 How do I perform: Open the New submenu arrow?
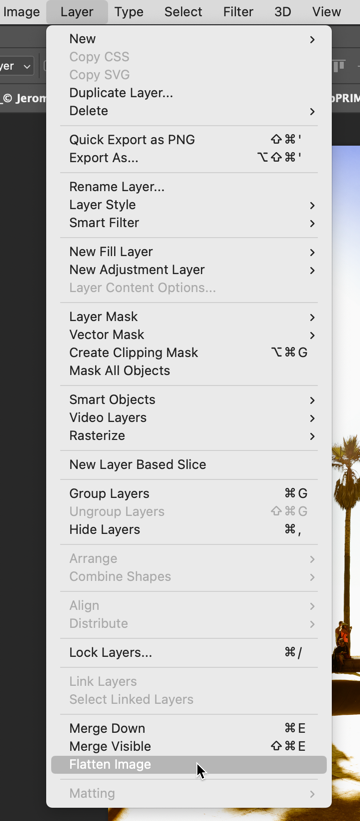[x=312, y=39]
